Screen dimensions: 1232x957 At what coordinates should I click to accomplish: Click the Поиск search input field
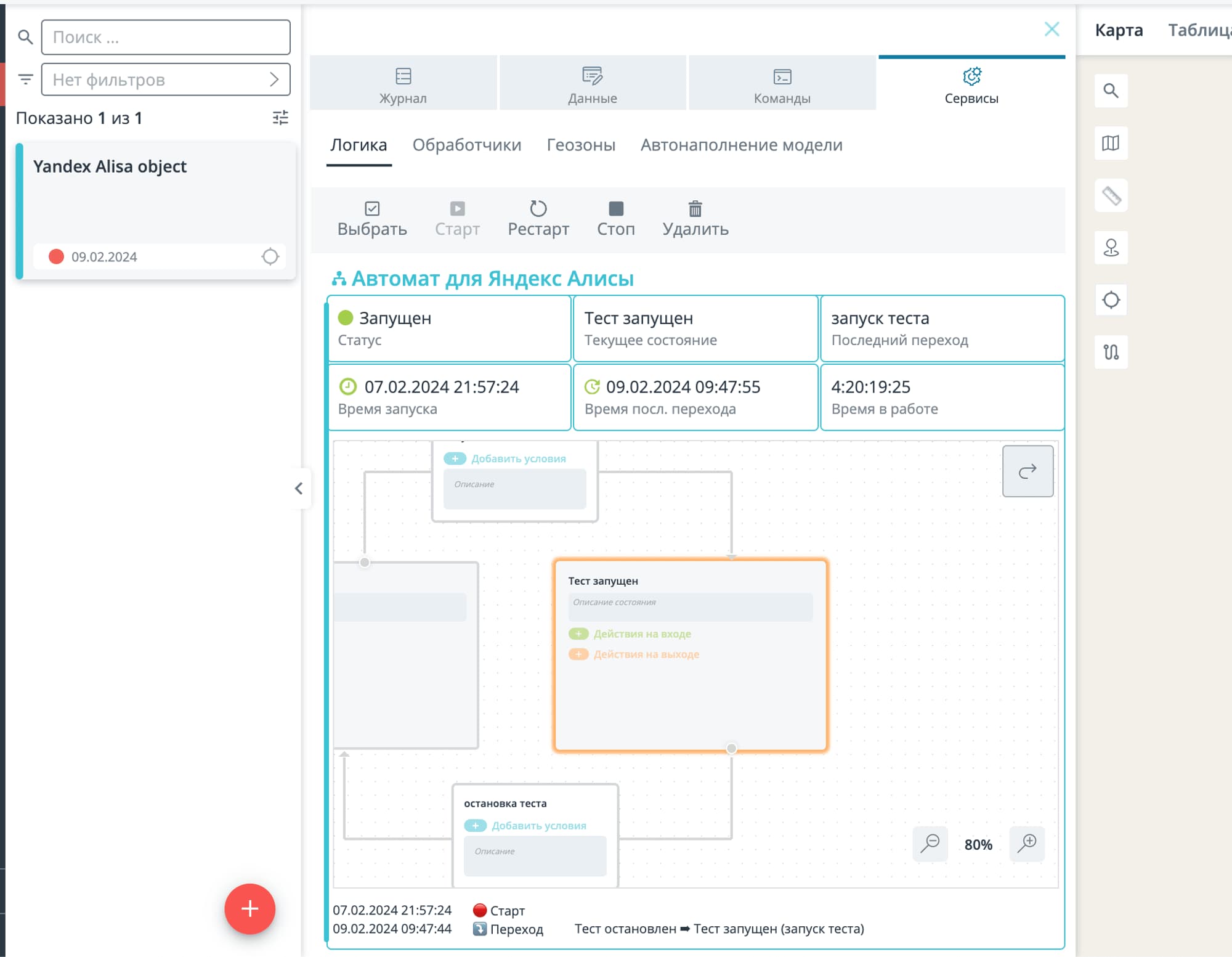click(x=166, y=37)
